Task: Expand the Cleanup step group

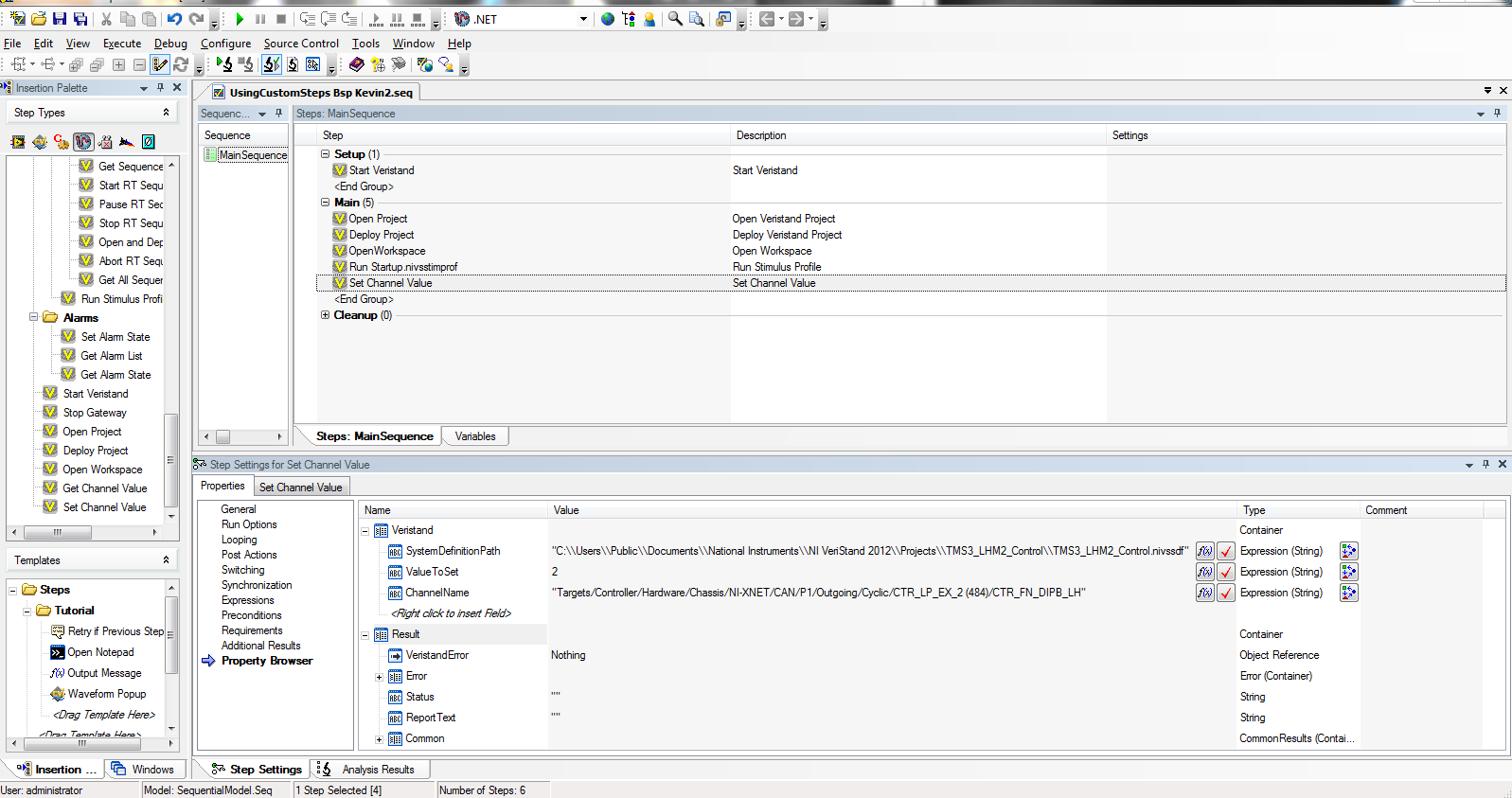Action: tap(325, 314)
